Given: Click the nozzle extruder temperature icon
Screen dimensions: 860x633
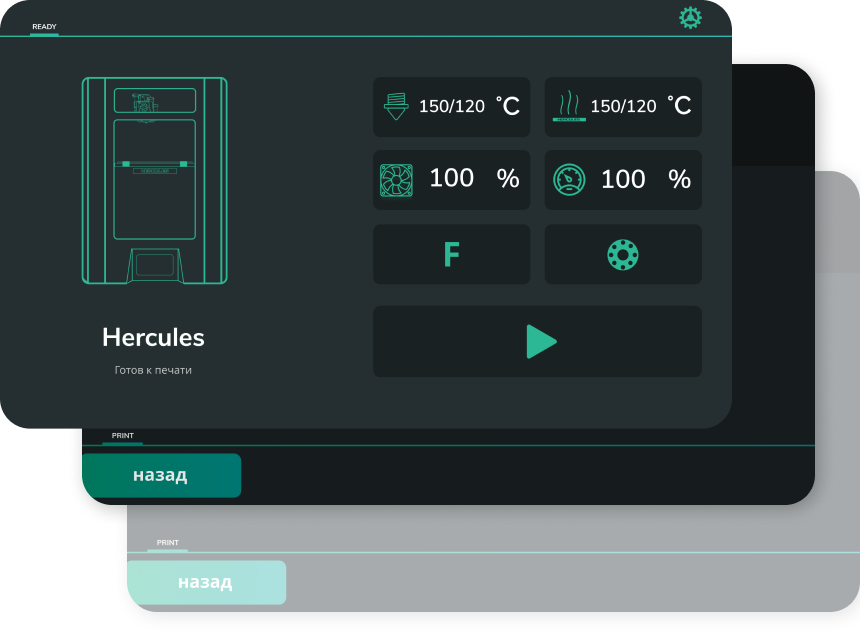Looking at the screenshot, I should [396, 106].
